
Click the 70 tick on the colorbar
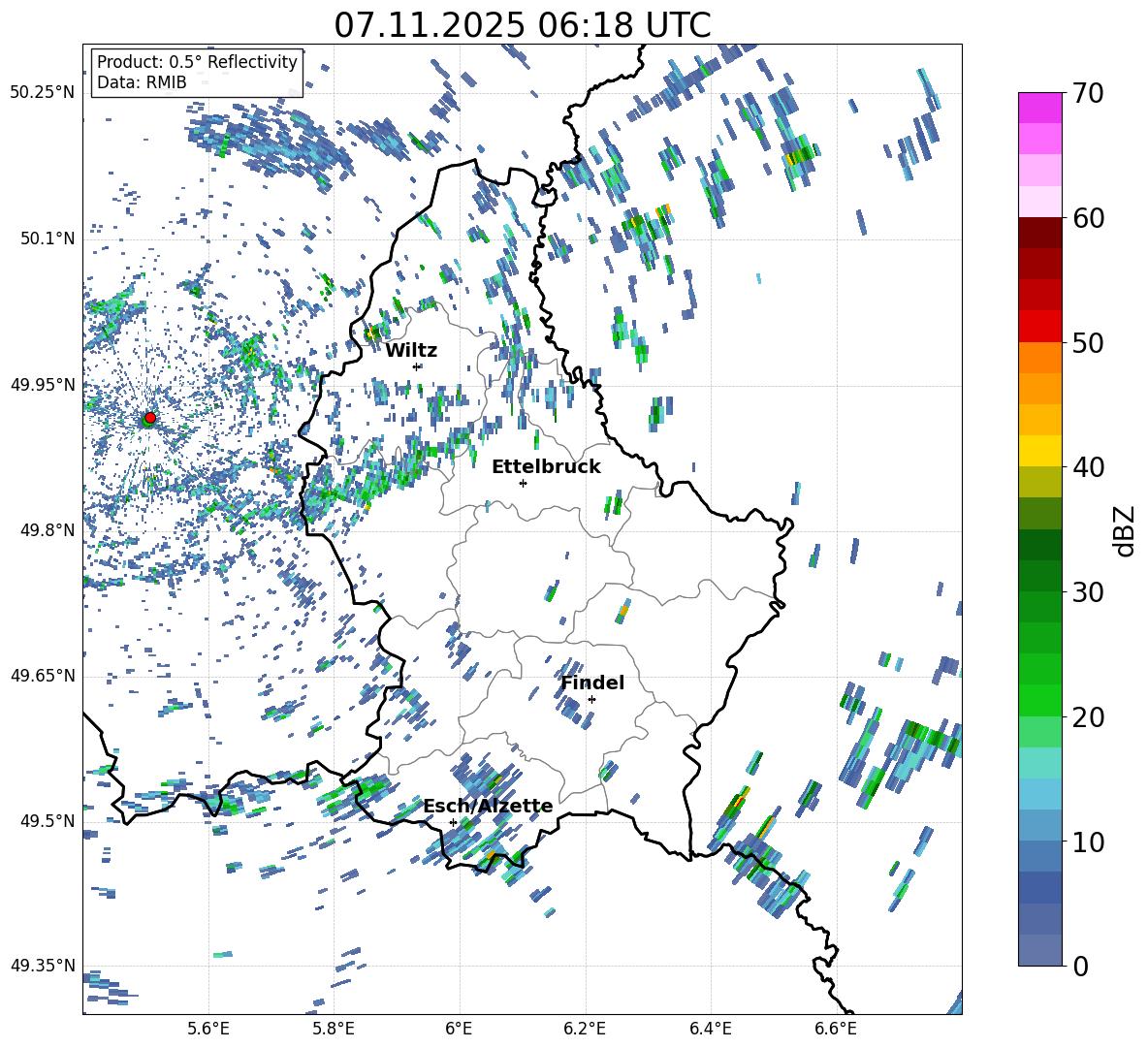[1088, 93]
